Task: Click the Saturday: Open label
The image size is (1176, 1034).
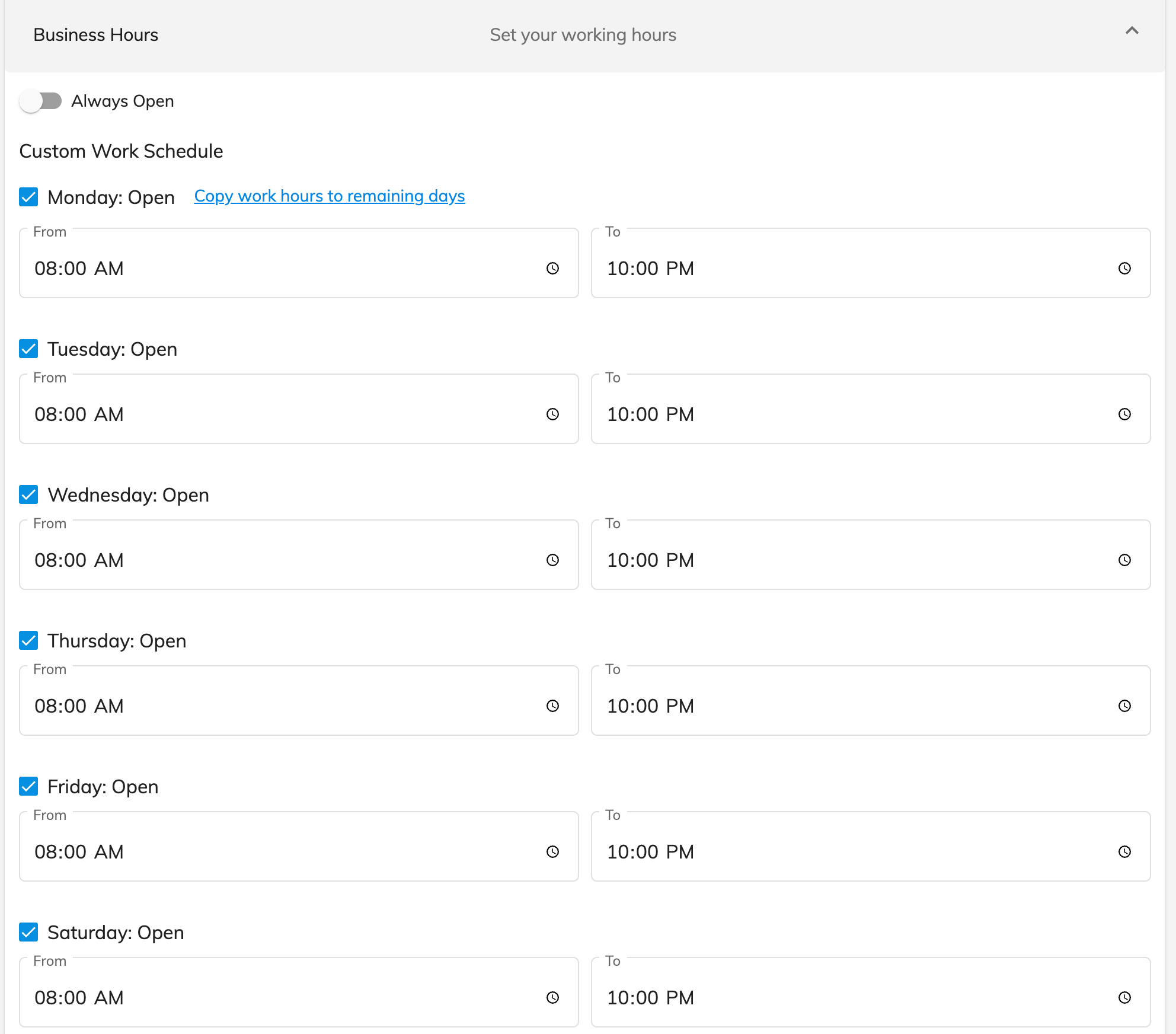Action: pos(116,933)
